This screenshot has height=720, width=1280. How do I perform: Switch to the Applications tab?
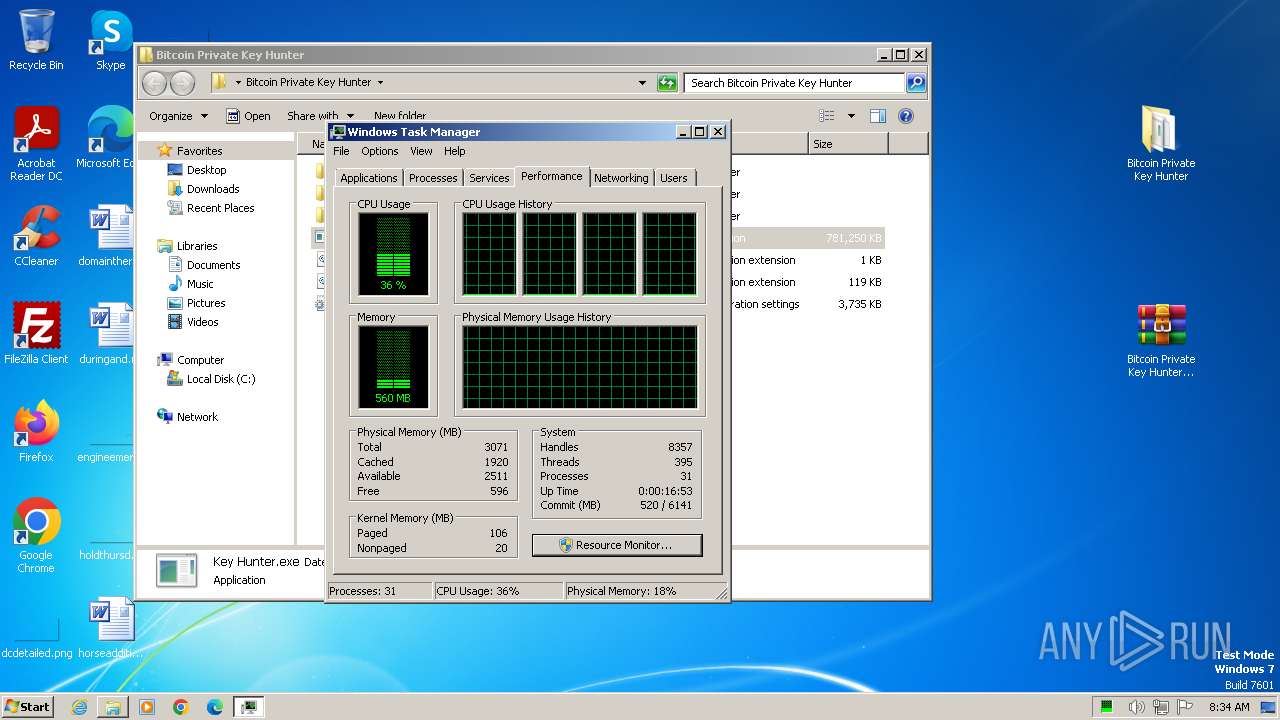(x=368, y=178)
